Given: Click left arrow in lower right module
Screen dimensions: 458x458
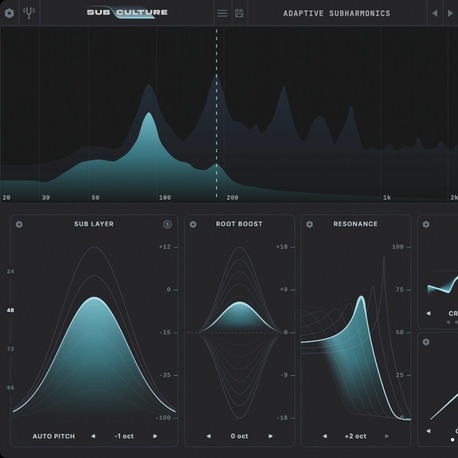Looking at the screenshot, I should tap(428, 431).
